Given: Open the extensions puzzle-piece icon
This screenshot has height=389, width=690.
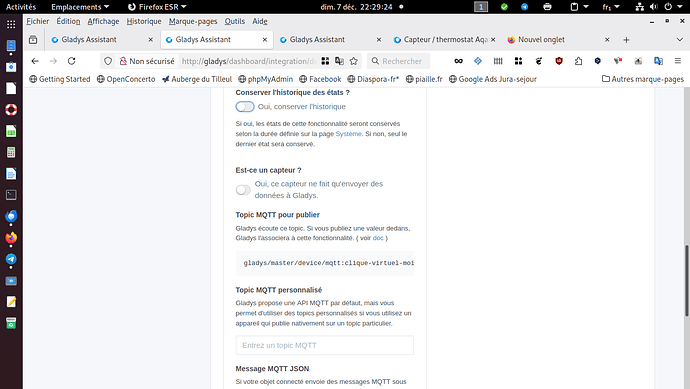Looking at the screenshot, I should point(578,61).
